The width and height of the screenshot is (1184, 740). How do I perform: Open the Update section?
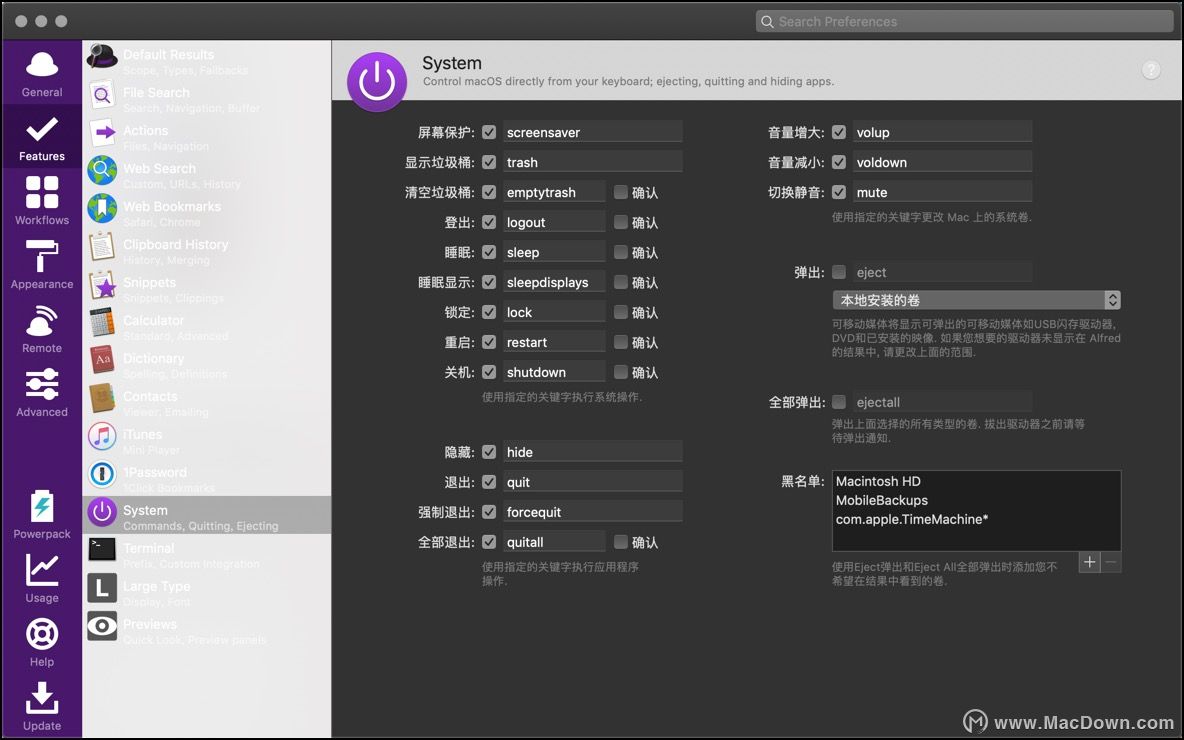point(42,707)
